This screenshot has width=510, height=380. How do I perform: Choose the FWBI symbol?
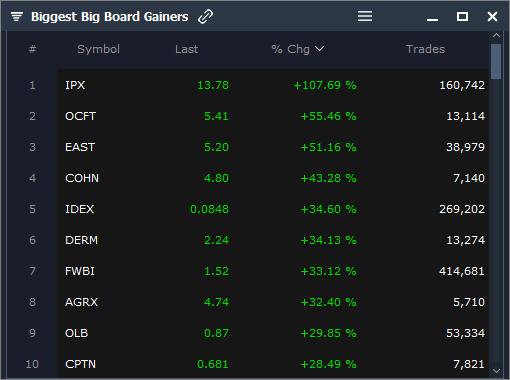pos(80,271)
